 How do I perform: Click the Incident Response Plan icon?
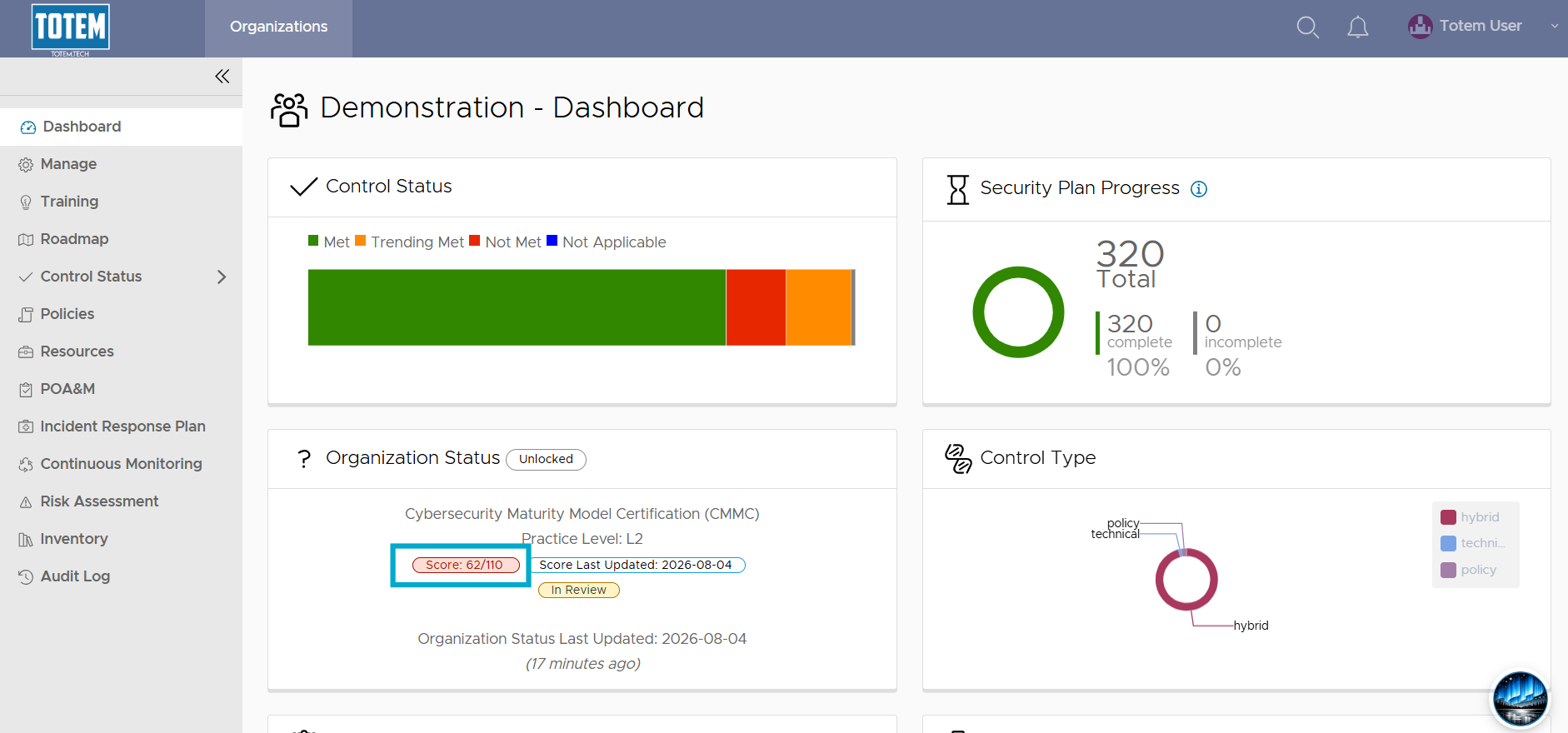tap(26, 427)
